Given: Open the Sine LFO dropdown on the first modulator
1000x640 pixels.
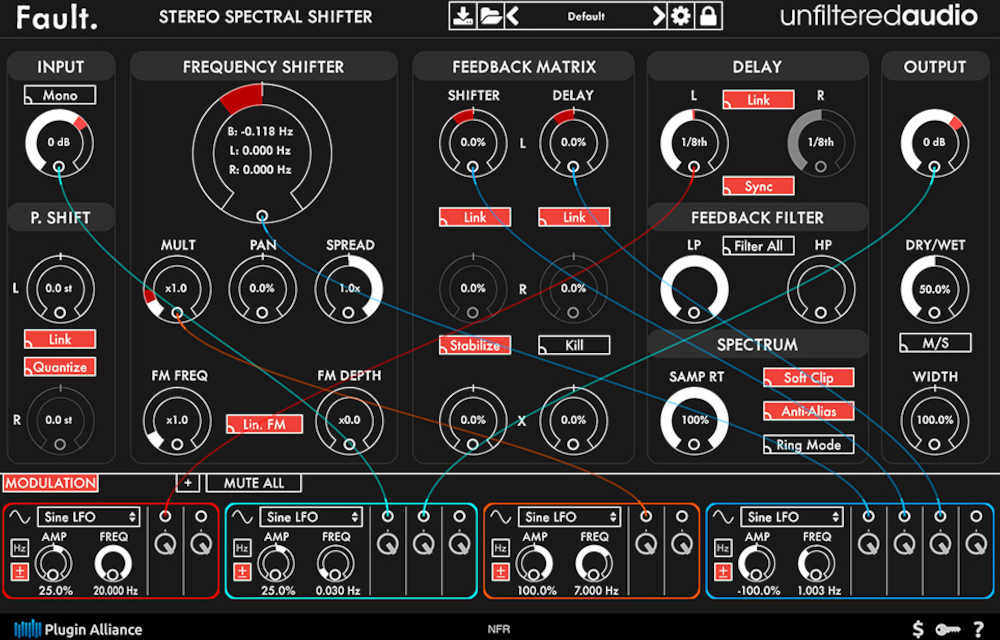Looking at the screenshot, I should click(87, 517).
